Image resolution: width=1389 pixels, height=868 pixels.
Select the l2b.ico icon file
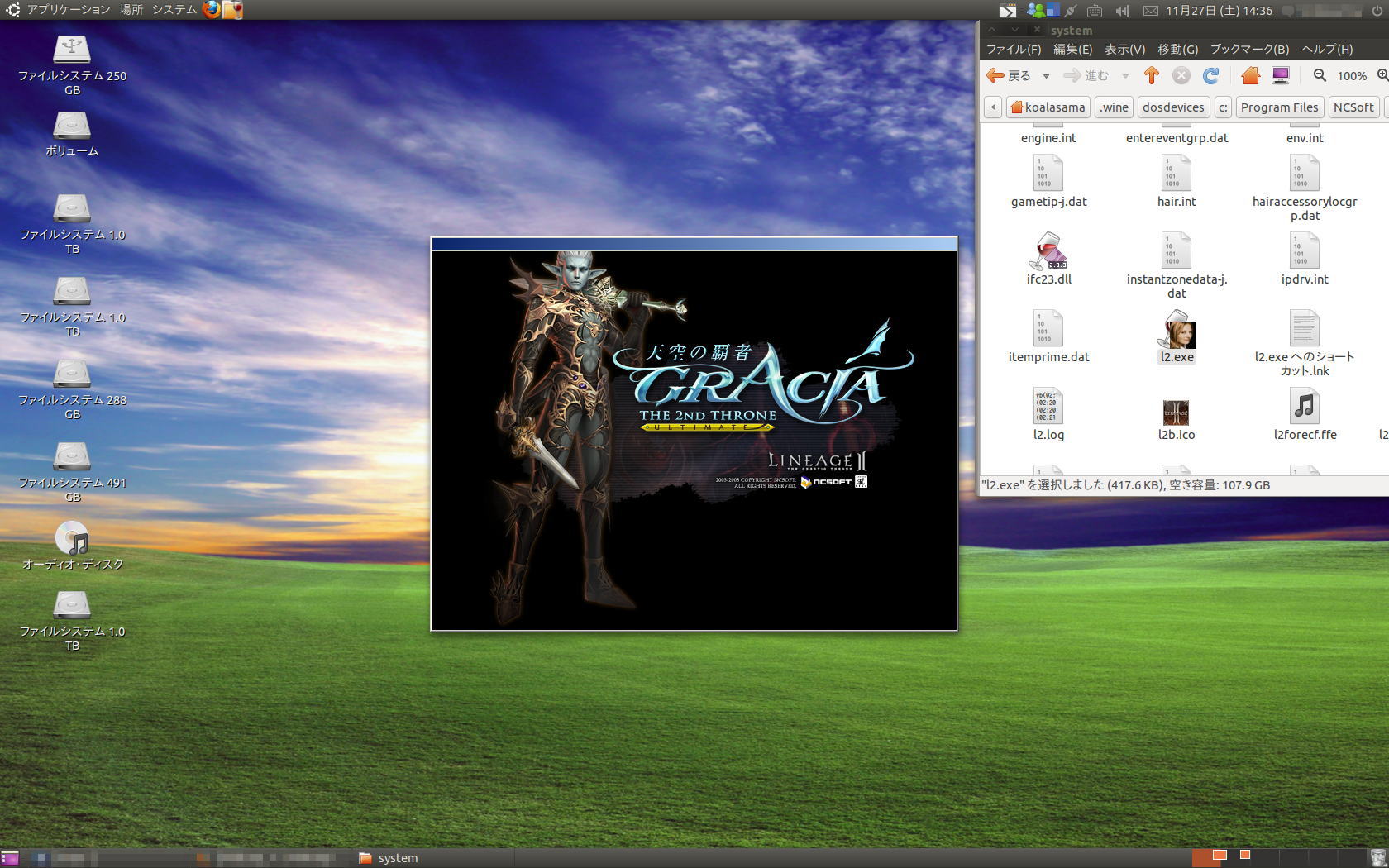point(1177,413)
